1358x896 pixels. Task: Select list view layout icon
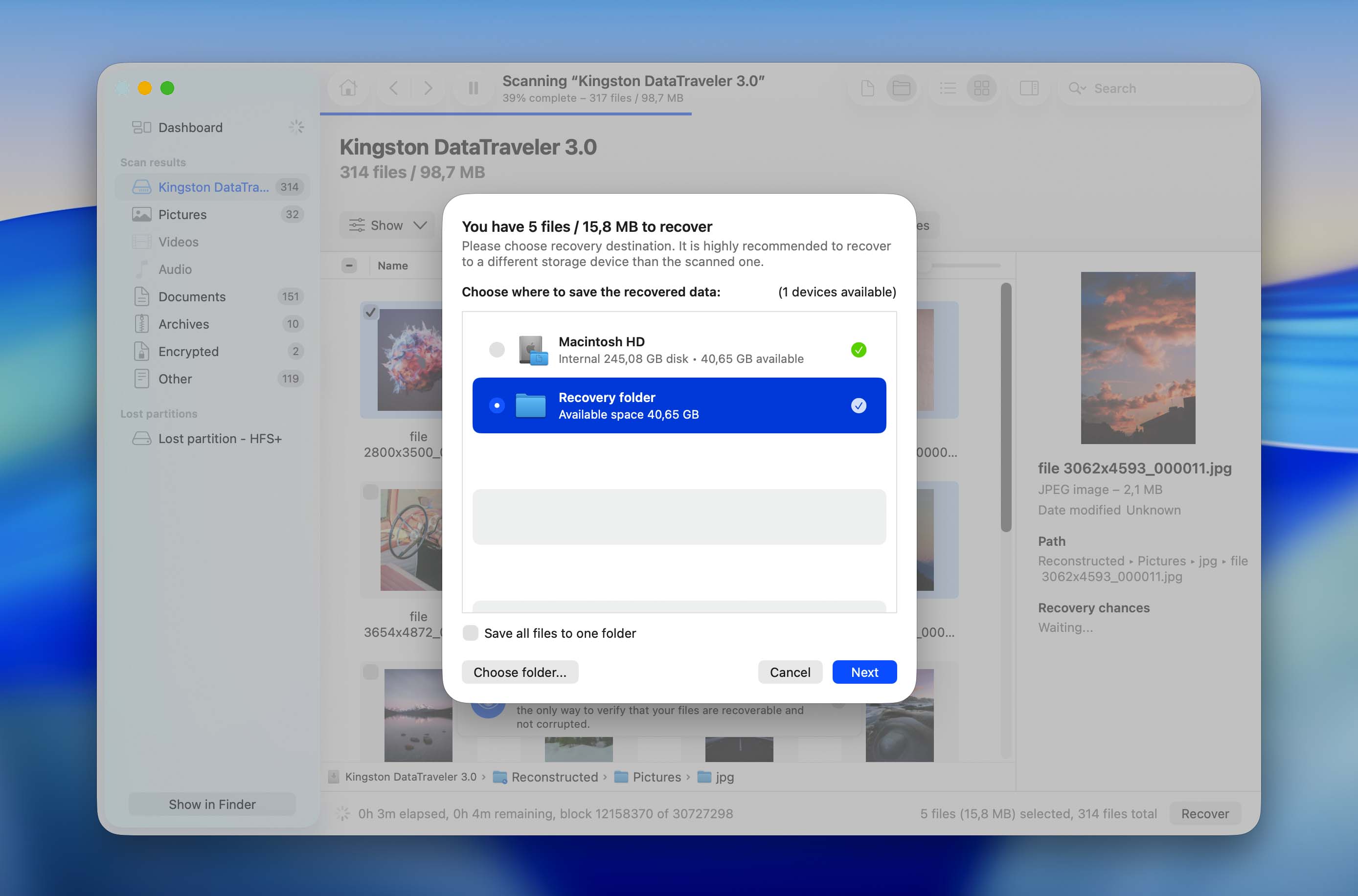click(x=948, y=88)
